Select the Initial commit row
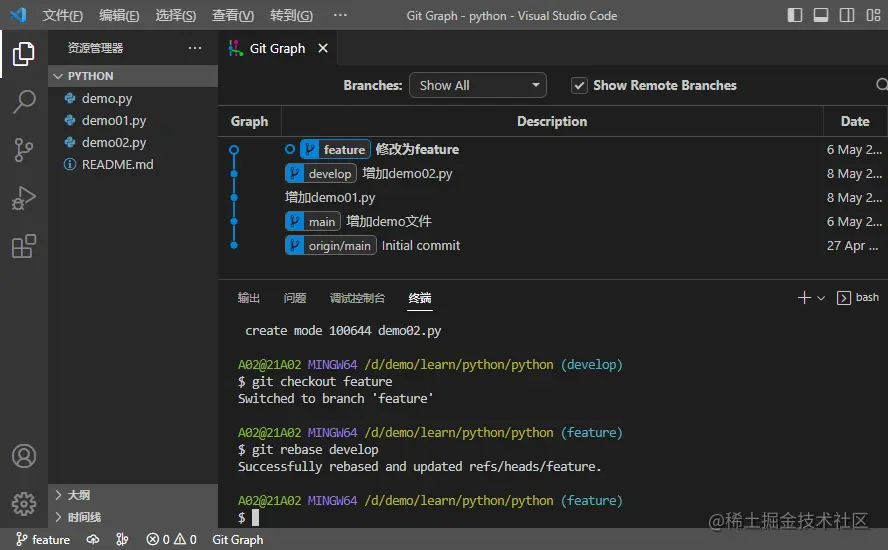The width and height of the screenshot is (888, 550). coord(553,245)
